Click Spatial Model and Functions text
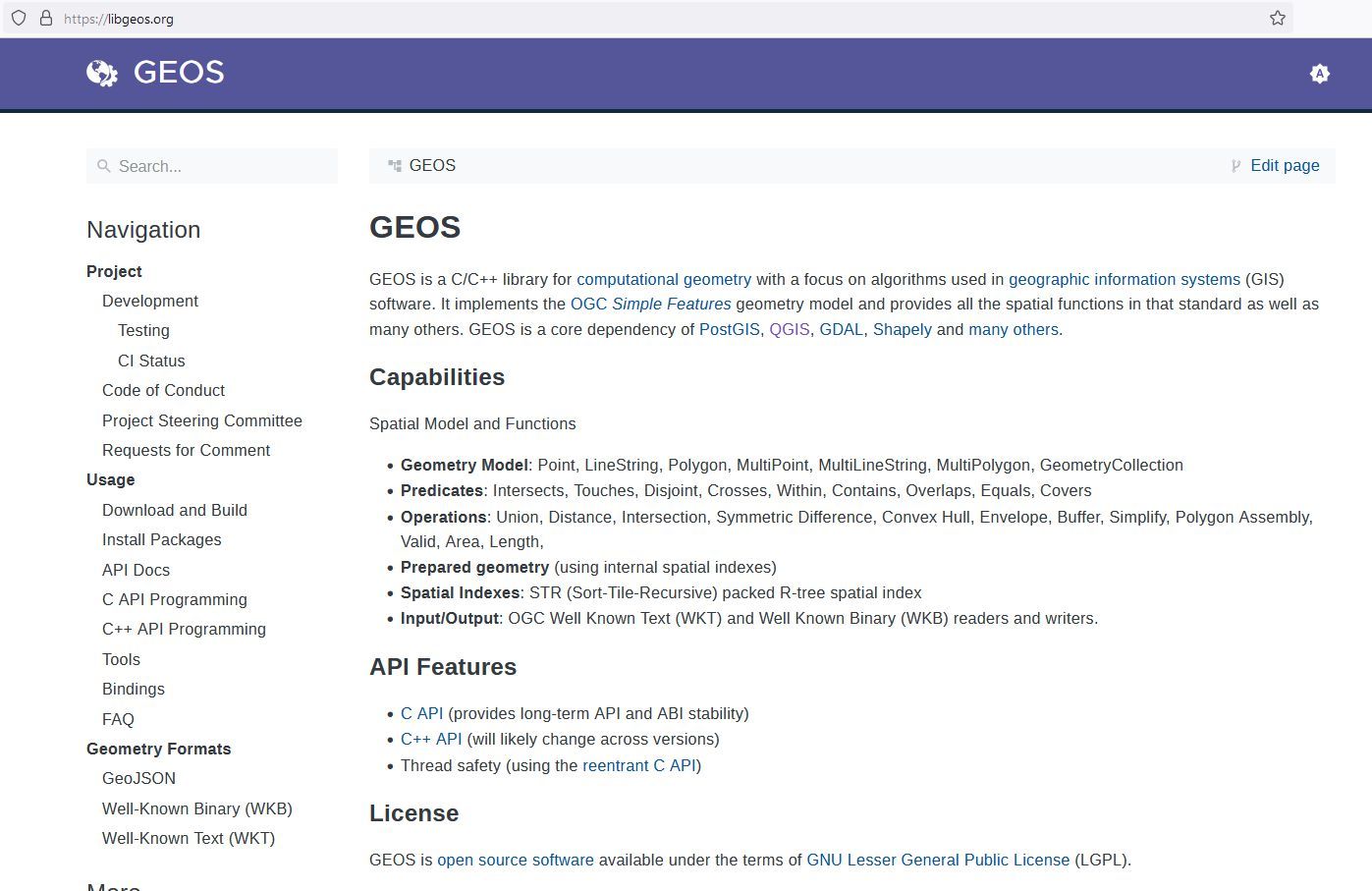The width and height of the screenshot is (1372, 891). [472, 423]
